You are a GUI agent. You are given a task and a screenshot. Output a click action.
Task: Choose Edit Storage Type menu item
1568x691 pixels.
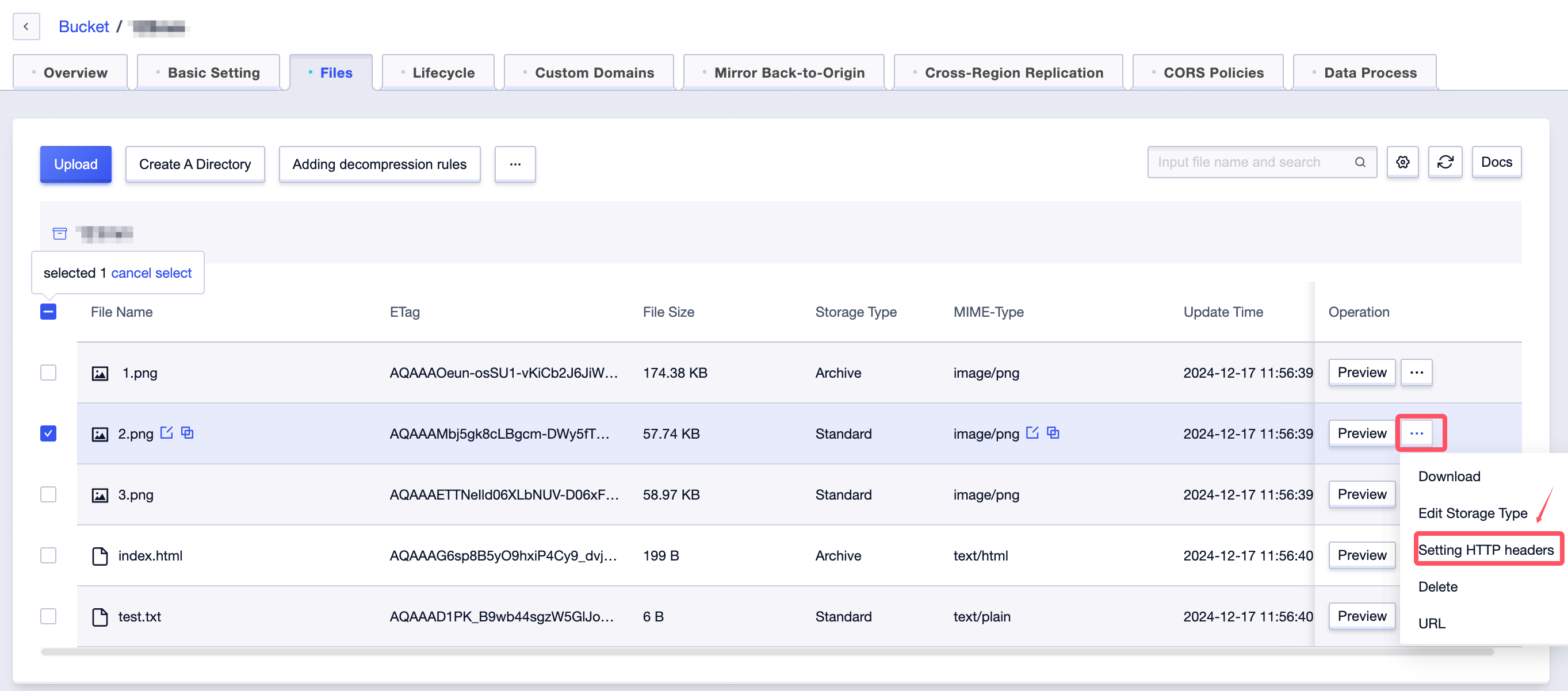[1473, 513]
